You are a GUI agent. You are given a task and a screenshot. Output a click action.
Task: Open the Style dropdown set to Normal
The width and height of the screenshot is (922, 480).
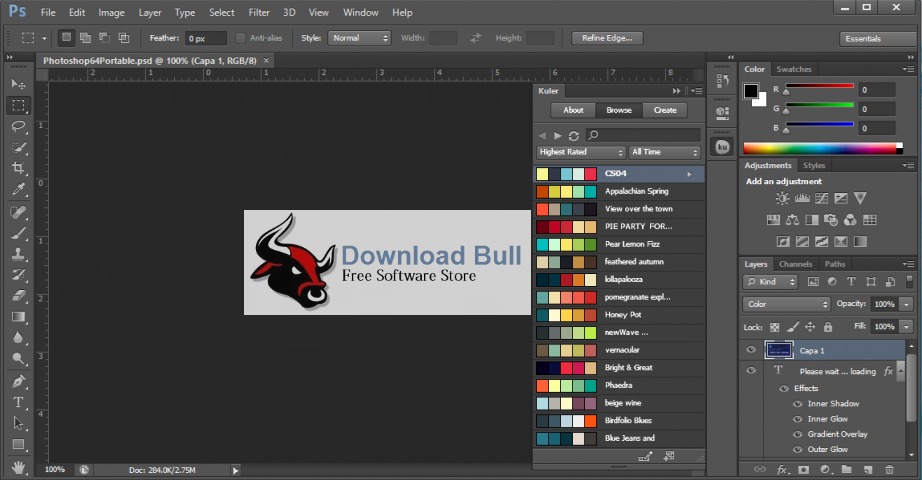pyautogui.click(x=359, y=38)
